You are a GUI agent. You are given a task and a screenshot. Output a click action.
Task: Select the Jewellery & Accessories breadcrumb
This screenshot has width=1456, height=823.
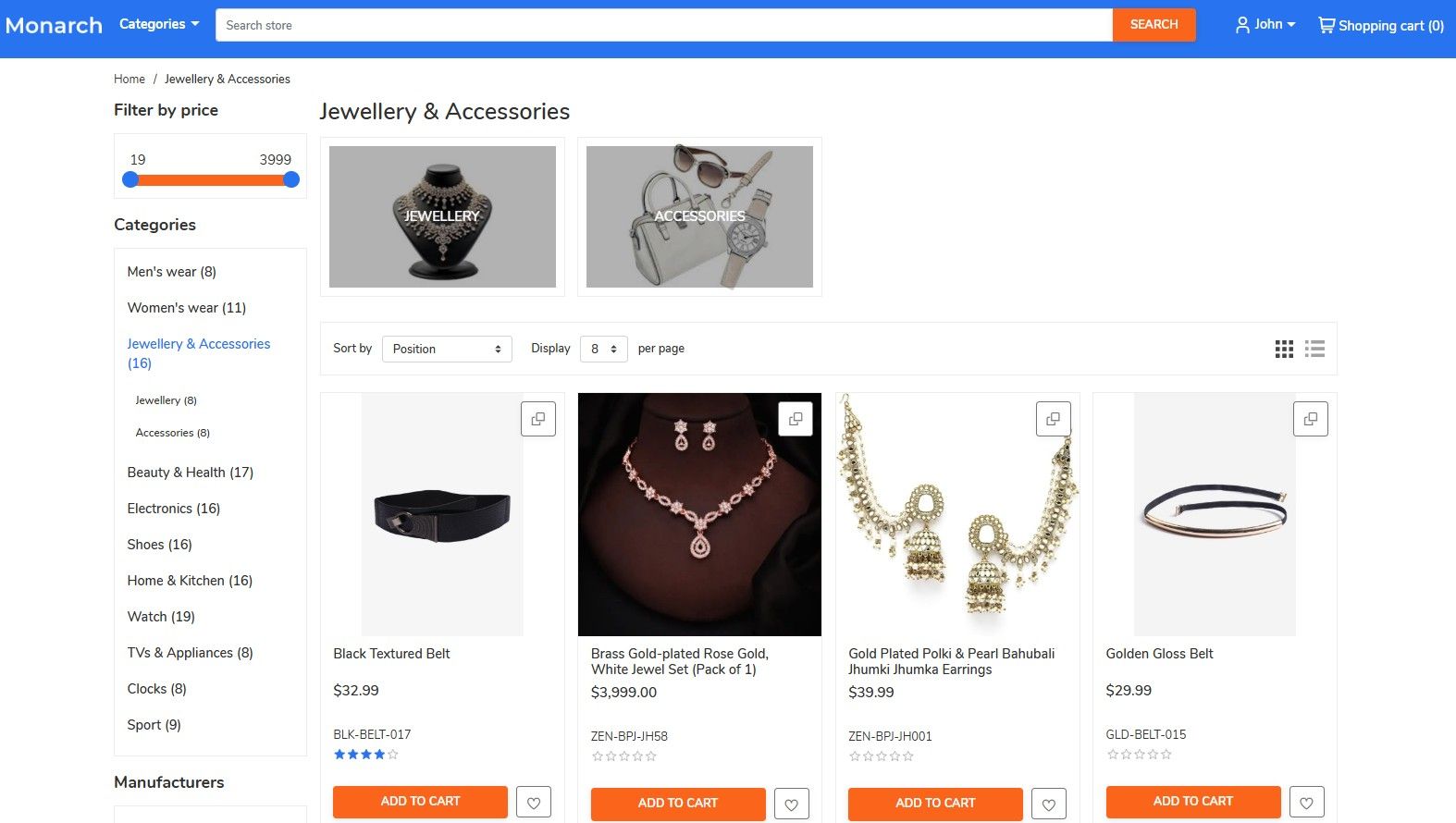tap(227, 79)
